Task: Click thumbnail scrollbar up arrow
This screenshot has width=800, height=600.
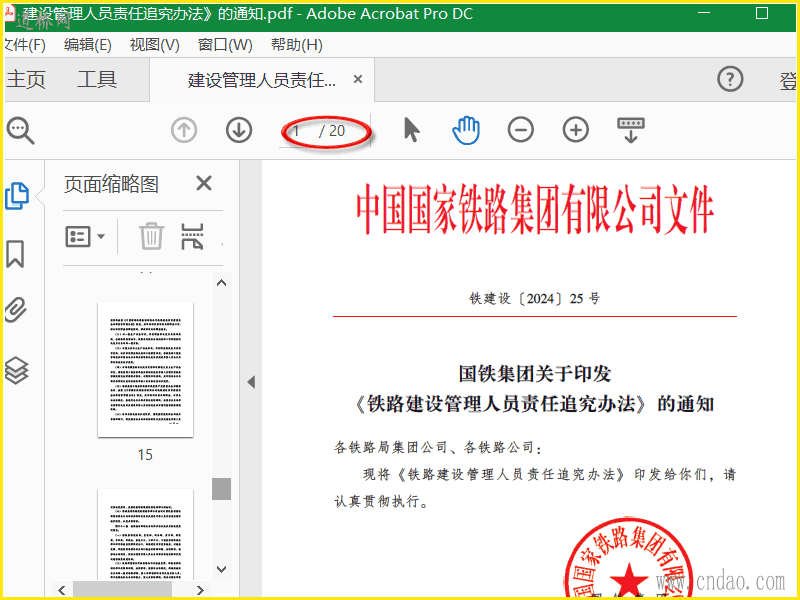Action: coord(221,283)
